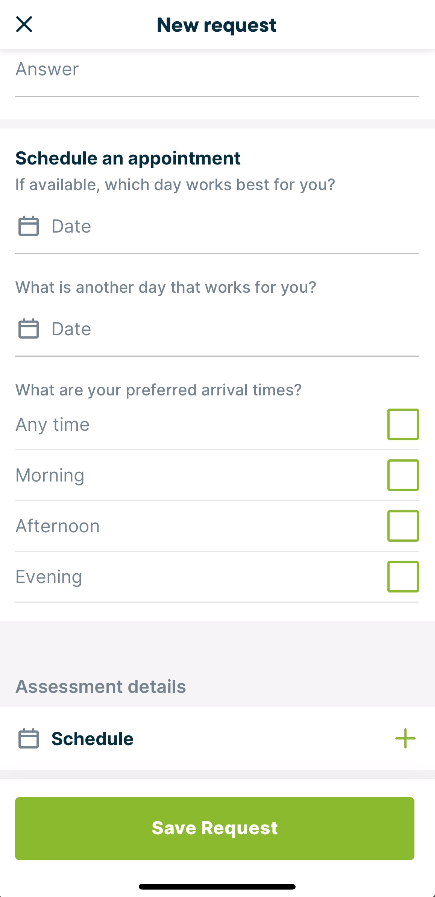The width and height of the screenshot is (435, 897).
Task: Check the Any time checkbox
Action: [x=403, y=424]
